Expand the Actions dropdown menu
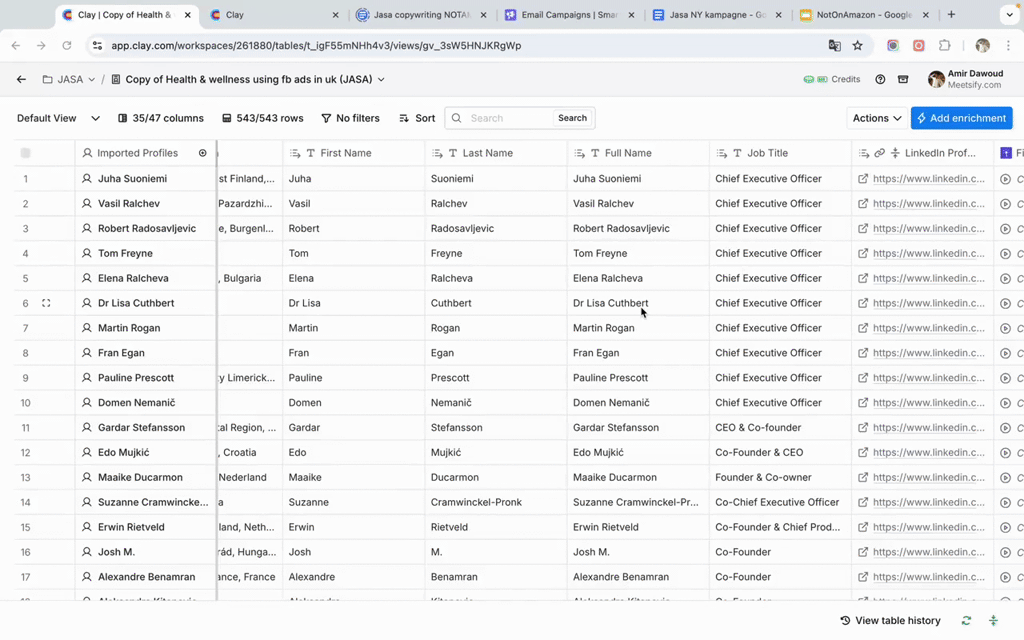1024x640 pixels. point(876,118)
